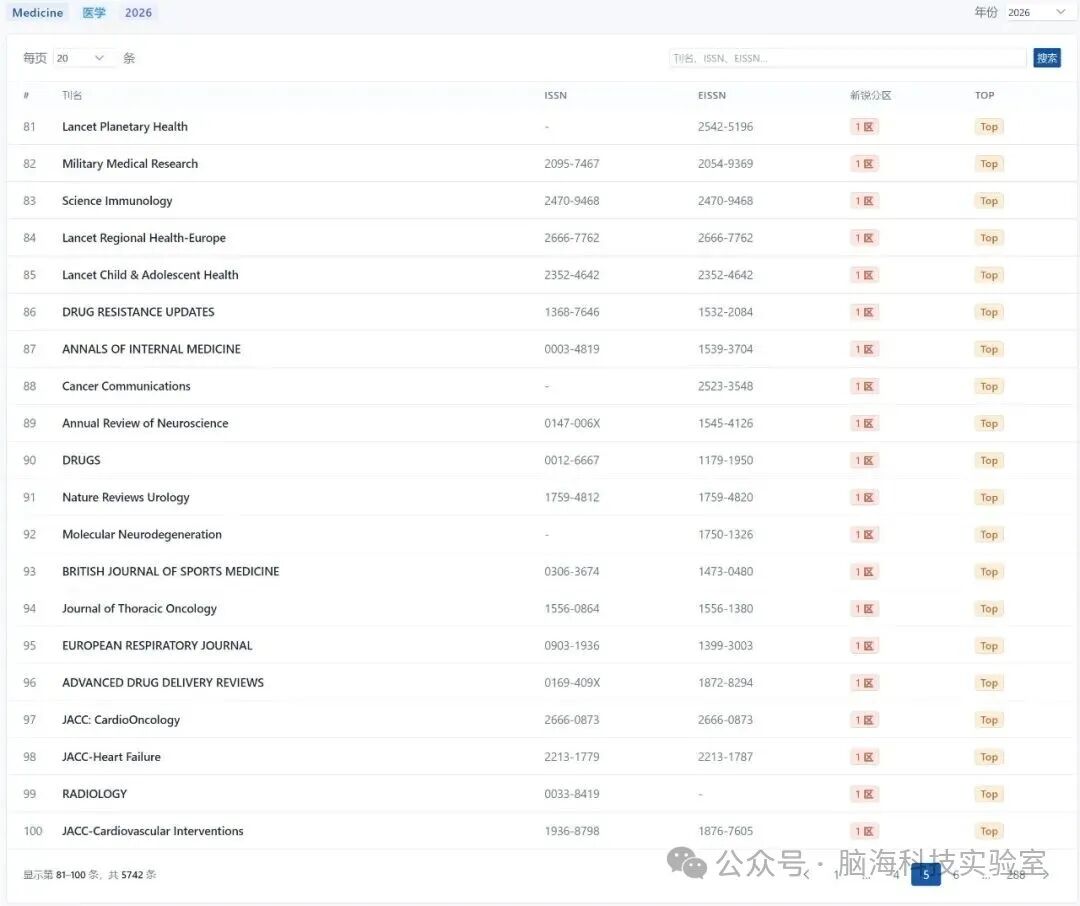Click the EISSN column header
The width and height of the screenshot is (1080, 906).
[712, 95]
